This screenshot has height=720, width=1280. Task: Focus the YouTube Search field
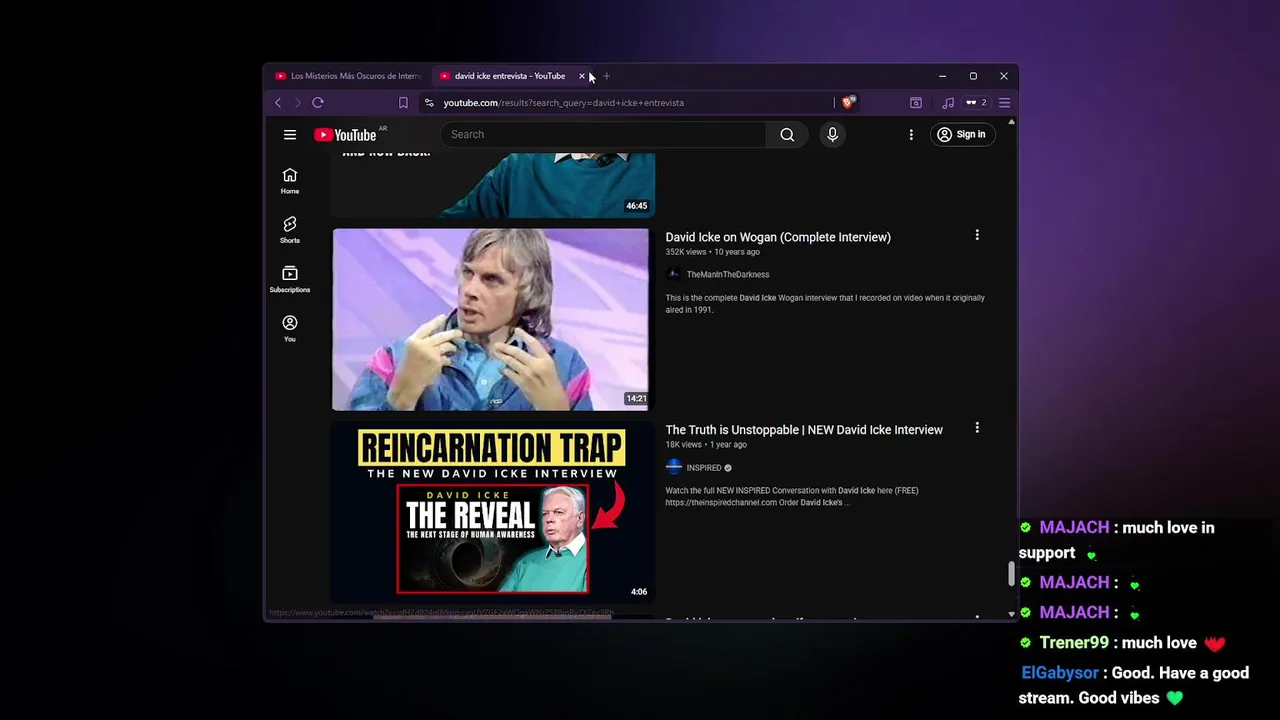click(604, 135)
